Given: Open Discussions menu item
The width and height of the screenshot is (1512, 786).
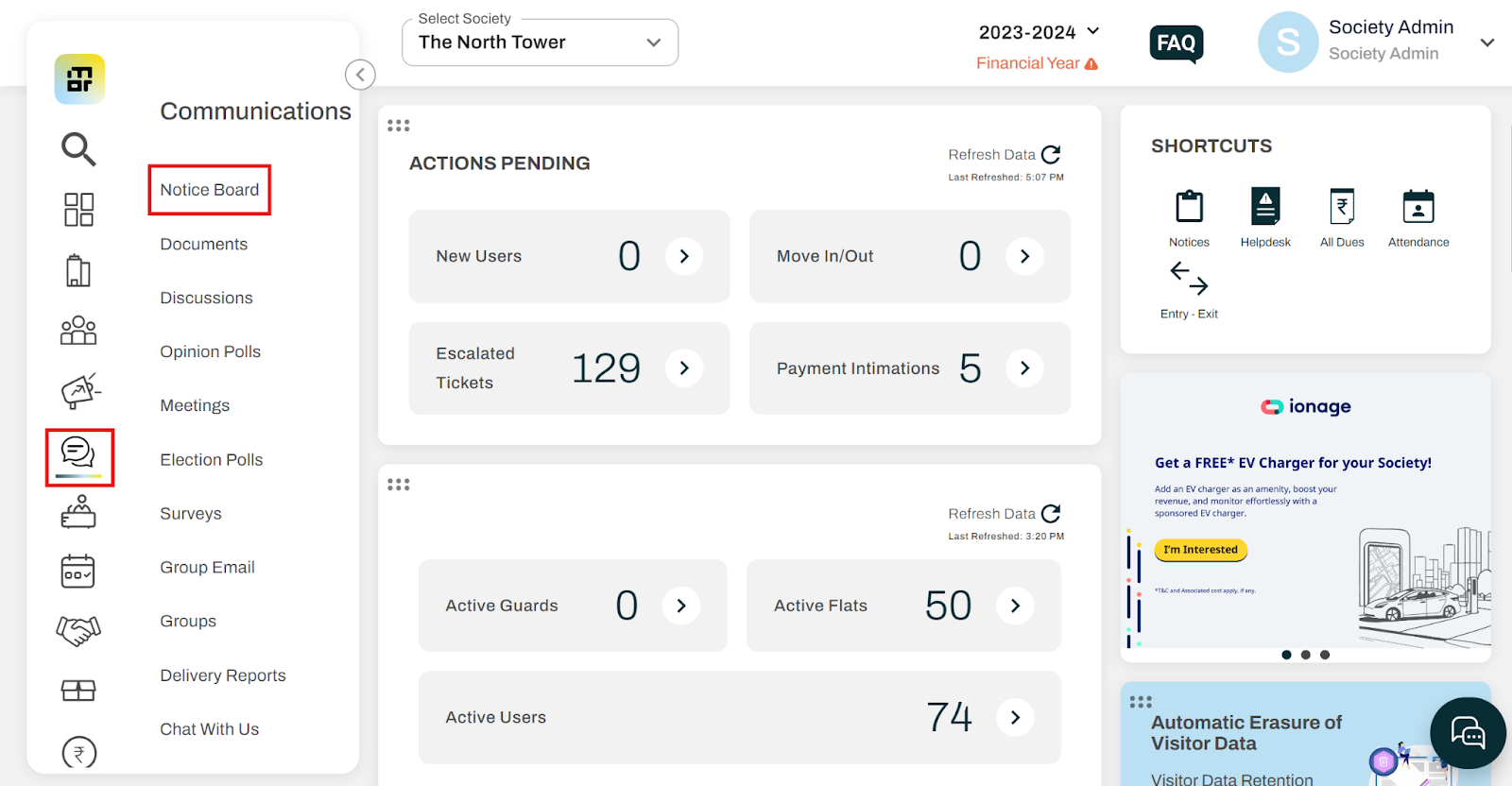Looking at the screenshot, I should point(207,298).
